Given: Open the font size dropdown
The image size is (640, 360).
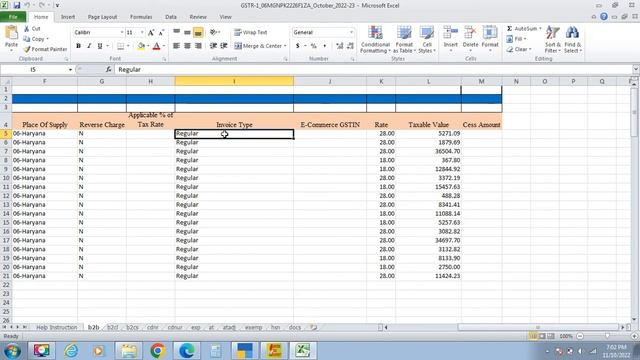Looking at the screenshot, I should point(142,32).
